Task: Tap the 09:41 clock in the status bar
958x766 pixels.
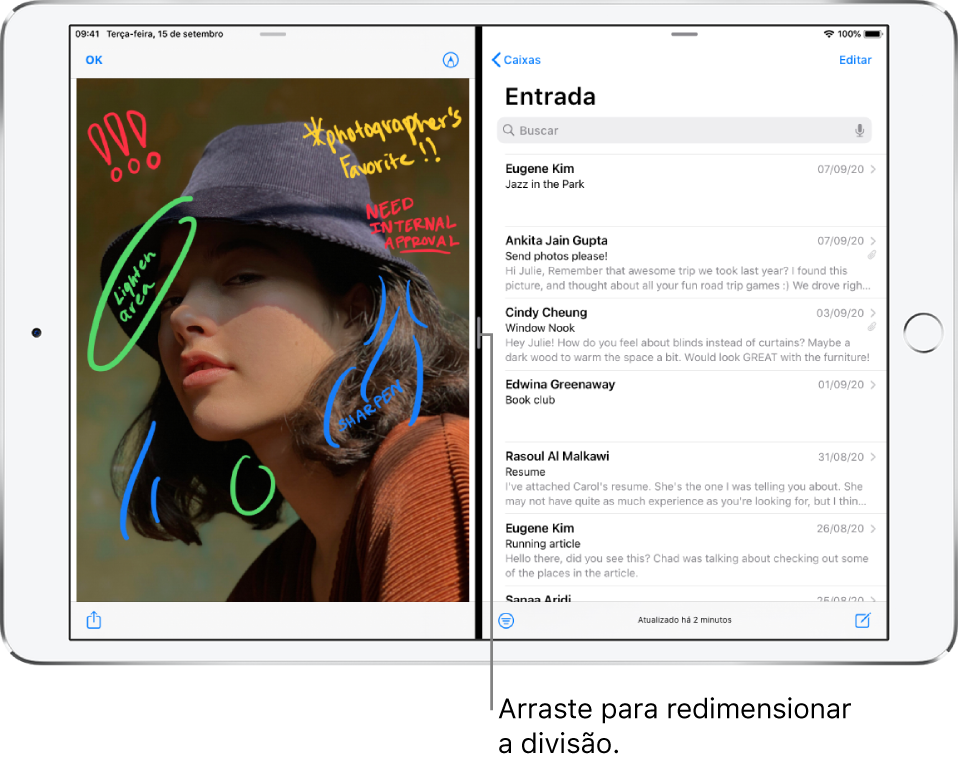Action: tap(87, 34)
